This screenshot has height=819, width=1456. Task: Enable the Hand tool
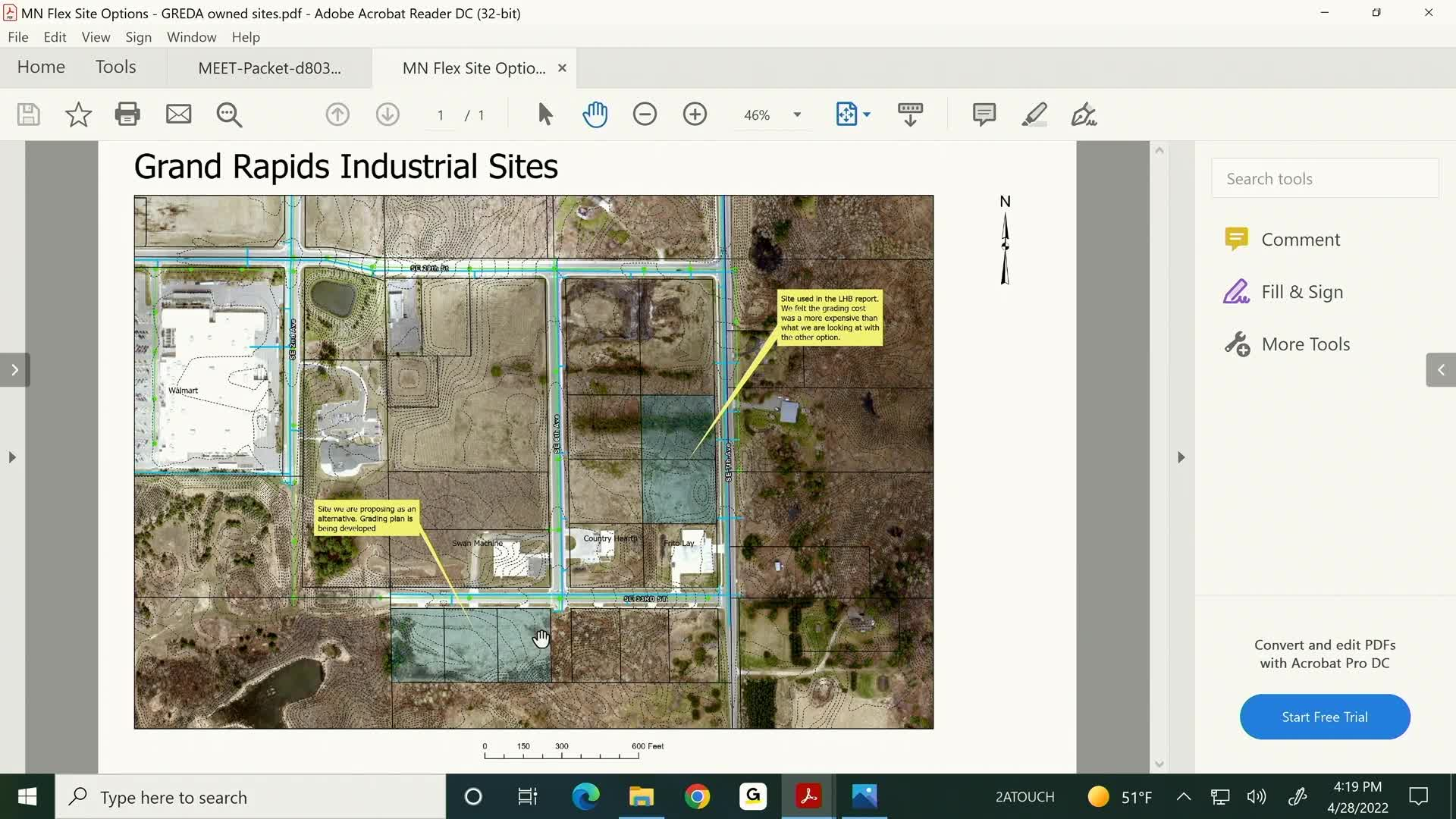pyautogui.click(x=596, y=115)
